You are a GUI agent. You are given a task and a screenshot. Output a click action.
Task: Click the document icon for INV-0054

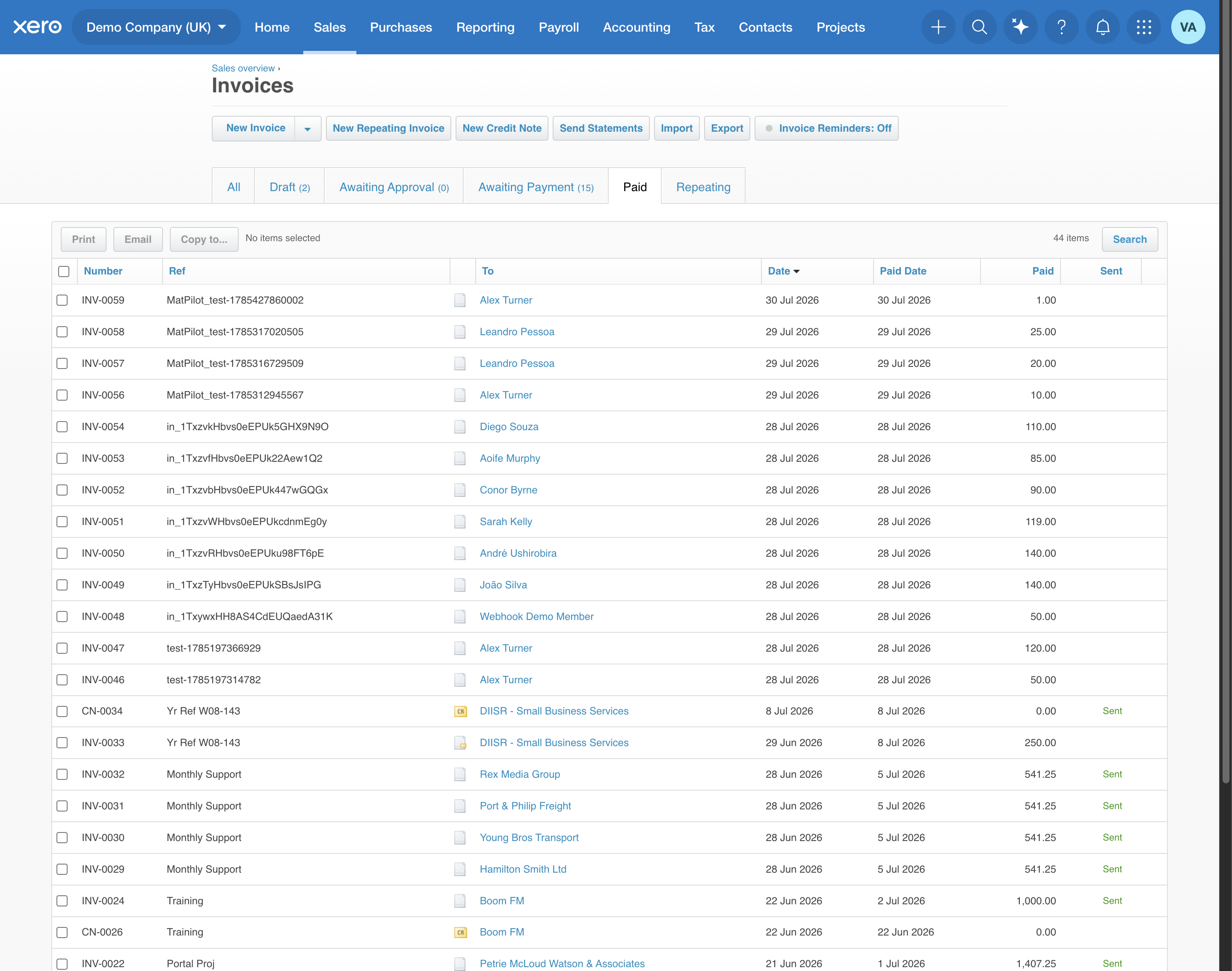[x=459, y=426]
